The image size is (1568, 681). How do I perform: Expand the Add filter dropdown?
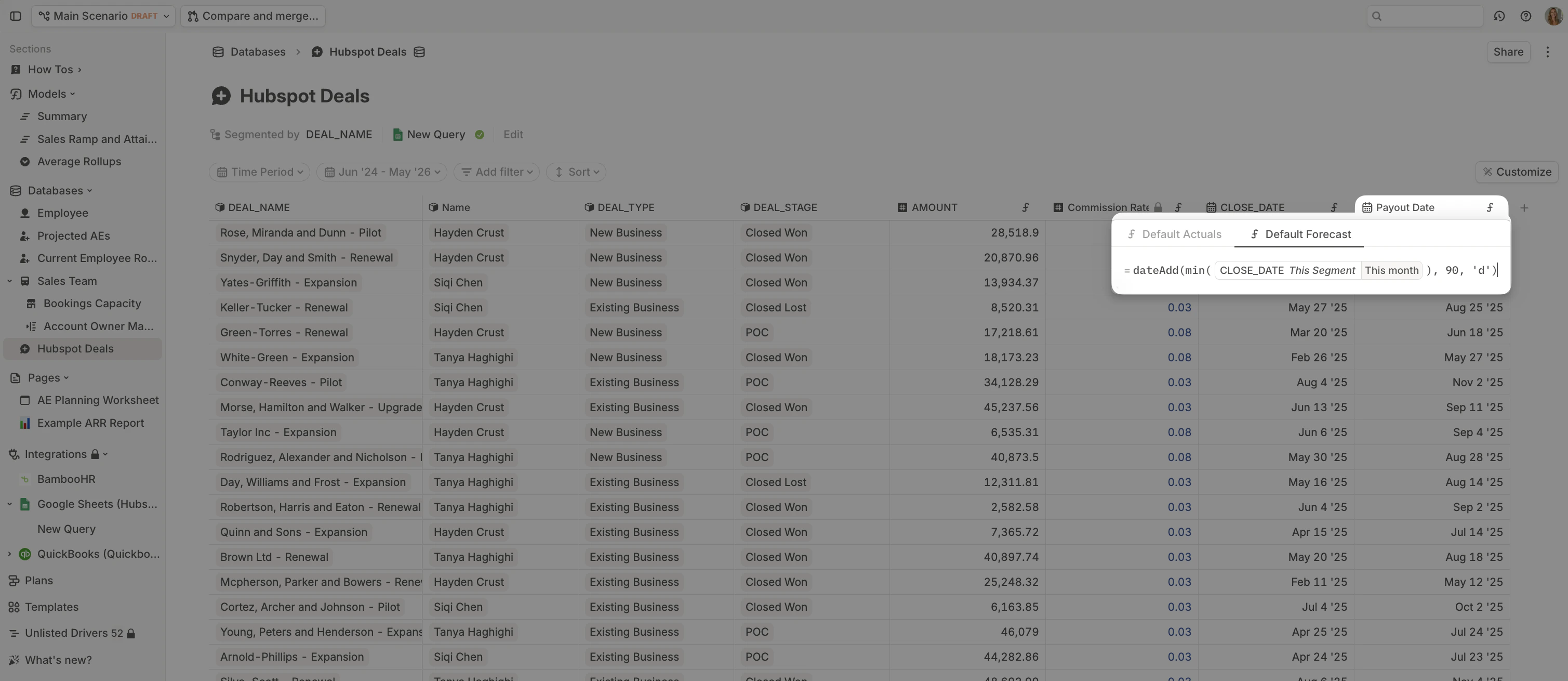[x=497, y=172]
